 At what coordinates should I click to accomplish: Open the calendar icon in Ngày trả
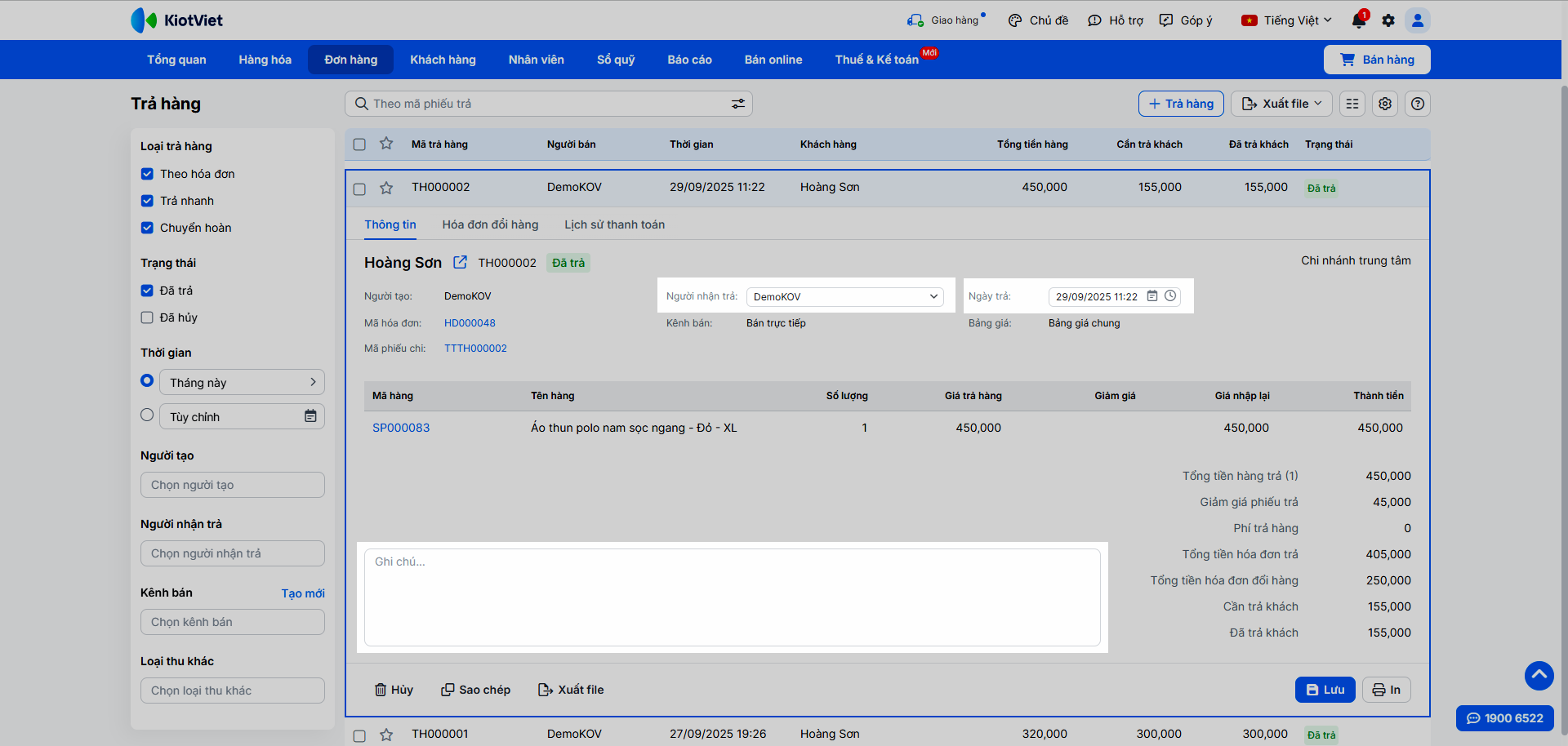coord(1152,296)
